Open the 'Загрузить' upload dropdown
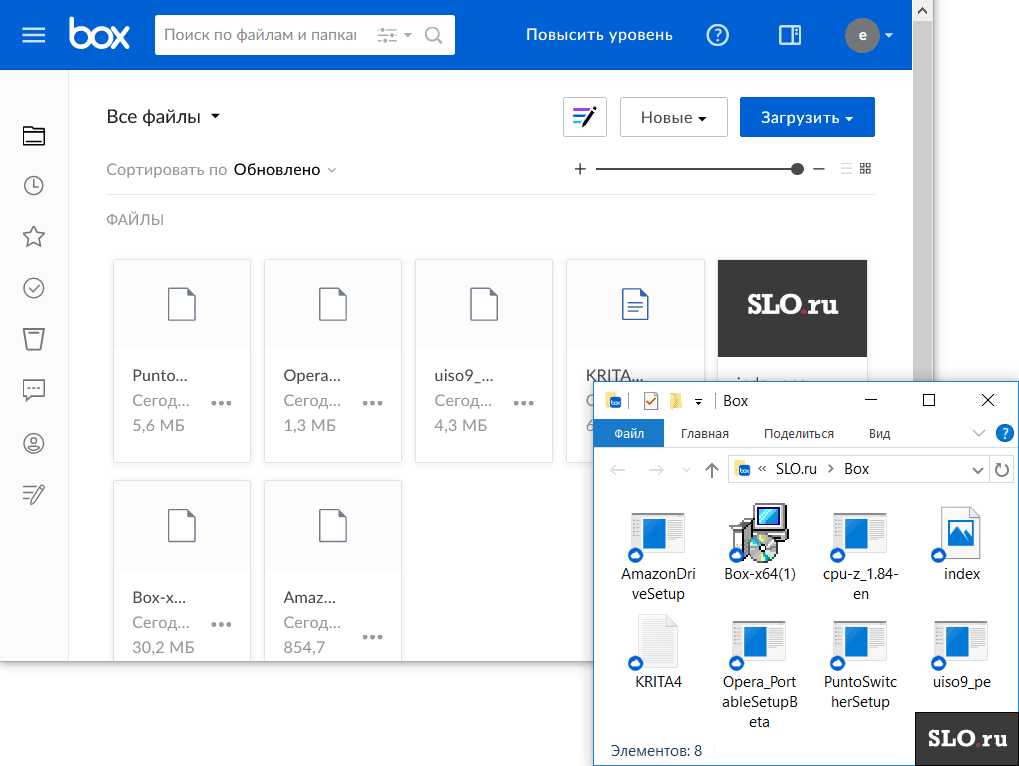 click(x=807, y=117)
